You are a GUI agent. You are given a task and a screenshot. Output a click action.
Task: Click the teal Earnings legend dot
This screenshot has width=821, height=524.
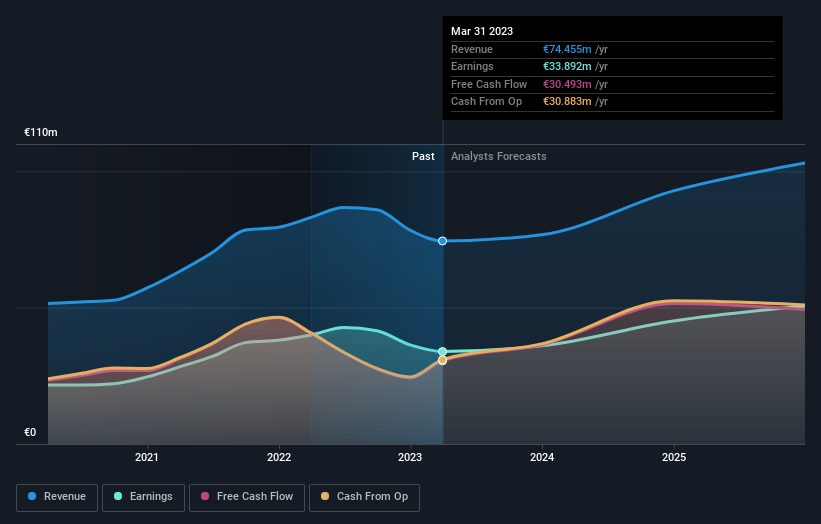tap(118, 496)
